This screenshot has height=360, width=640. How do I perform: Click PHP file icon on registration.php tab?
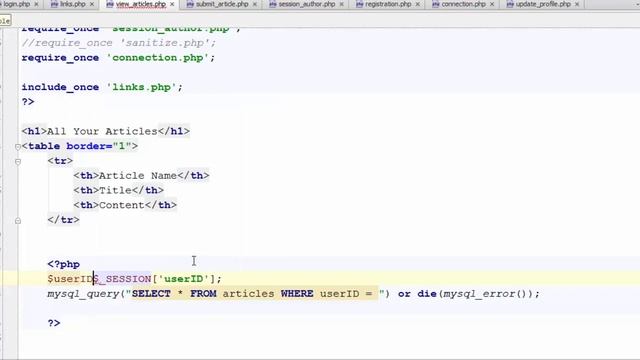[359, 4]
